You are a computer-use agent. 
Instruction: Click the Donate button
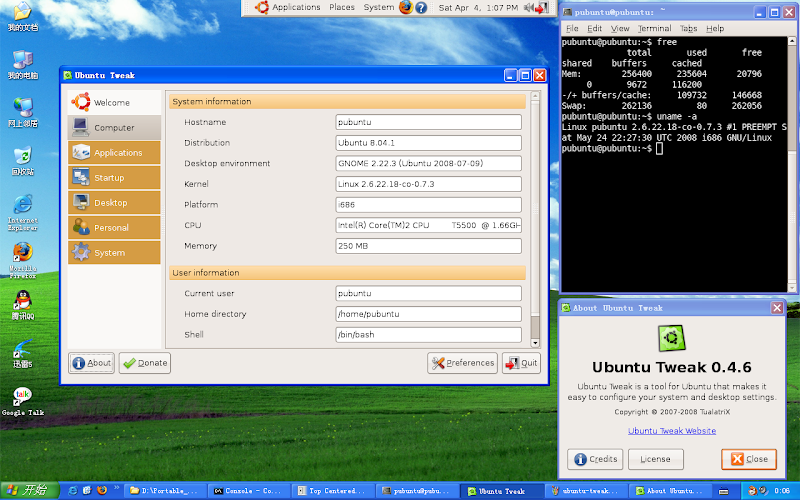pos(144,363)
